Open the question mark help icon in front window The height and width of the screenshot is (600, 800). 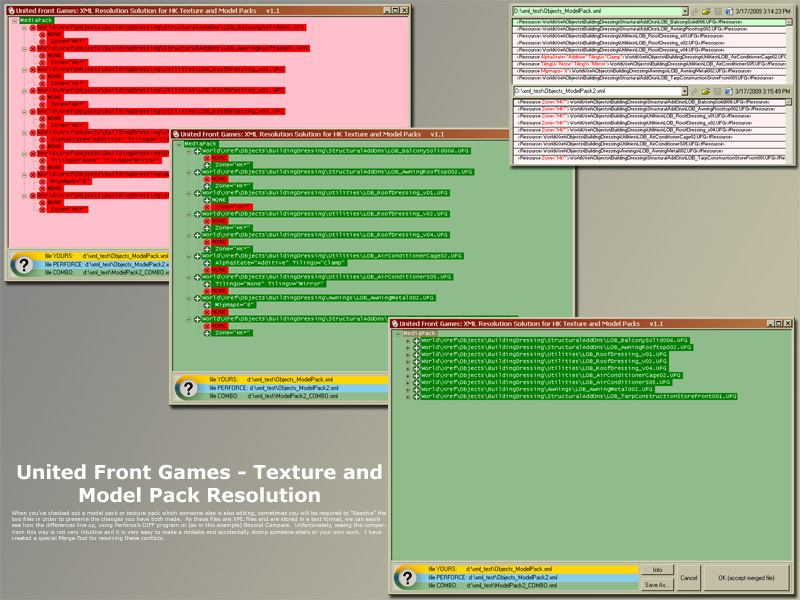pos(407,578)
